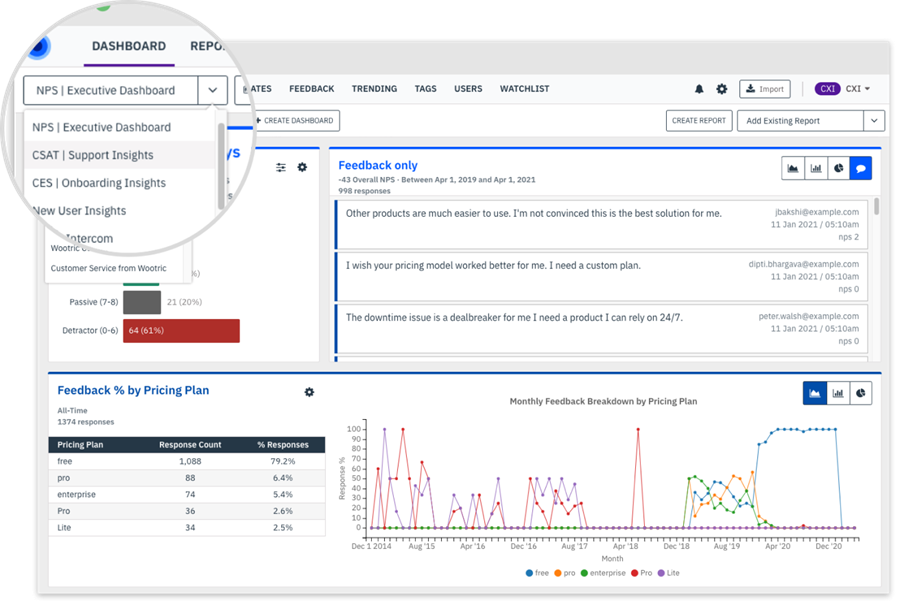Select comments view in Feedback only
Screen dimensions: 900x605
[860, 168]
